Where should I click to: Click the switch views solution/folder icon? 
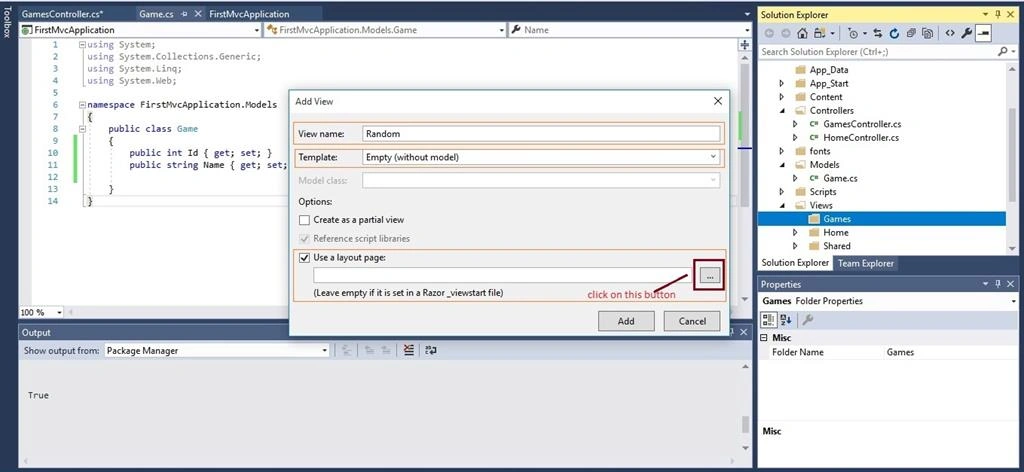[x=820, y=33]
